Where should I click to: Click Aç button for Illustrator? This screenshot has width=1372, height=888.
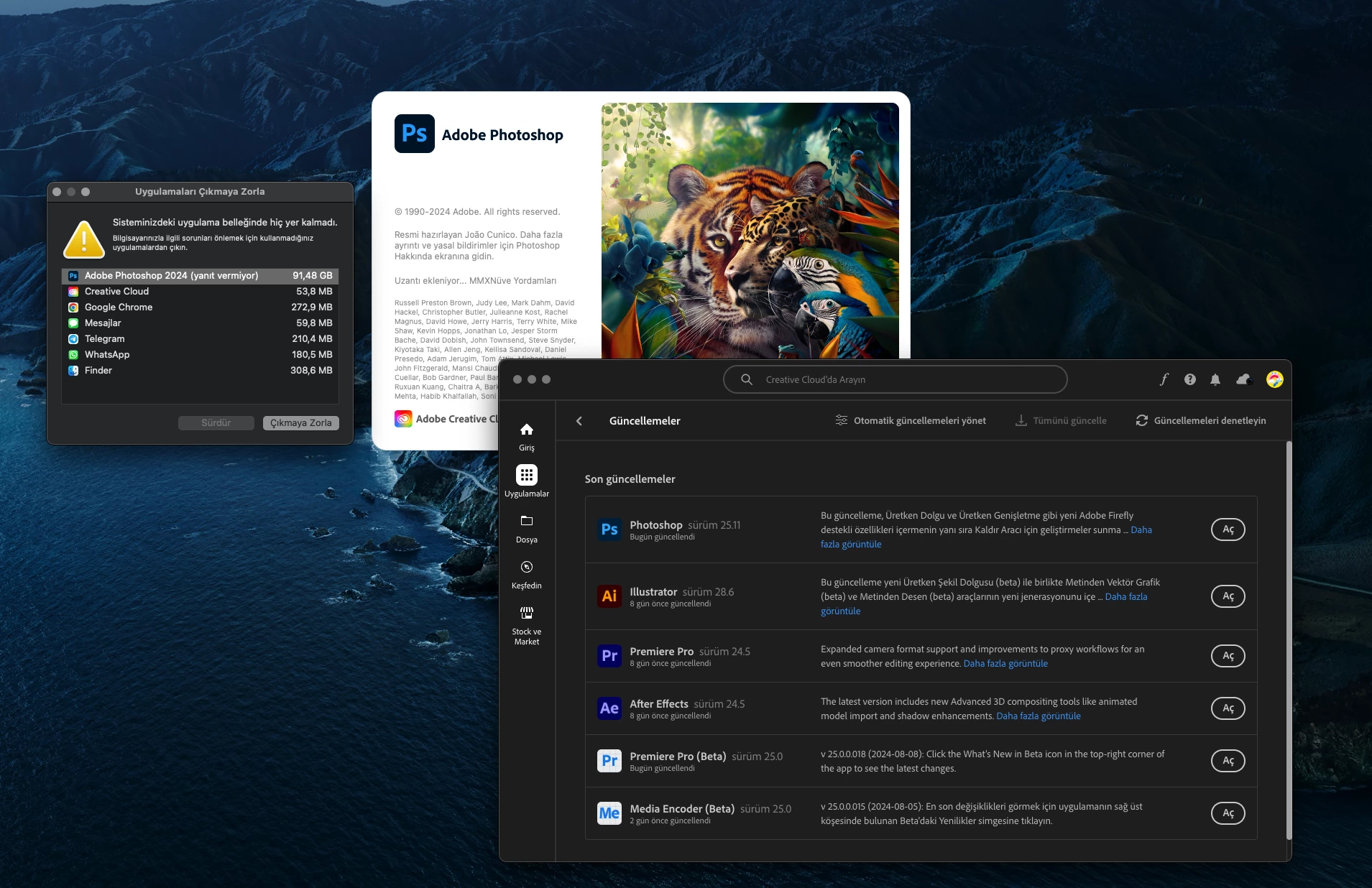point(1228,596)
